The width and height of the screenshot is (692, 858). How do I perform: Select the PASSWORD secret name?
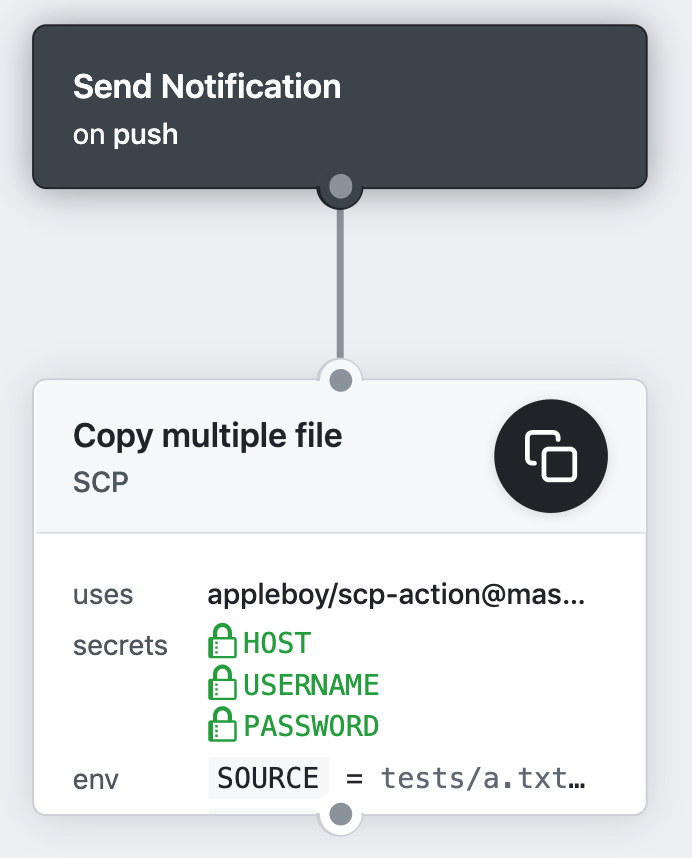coord(311,726)
